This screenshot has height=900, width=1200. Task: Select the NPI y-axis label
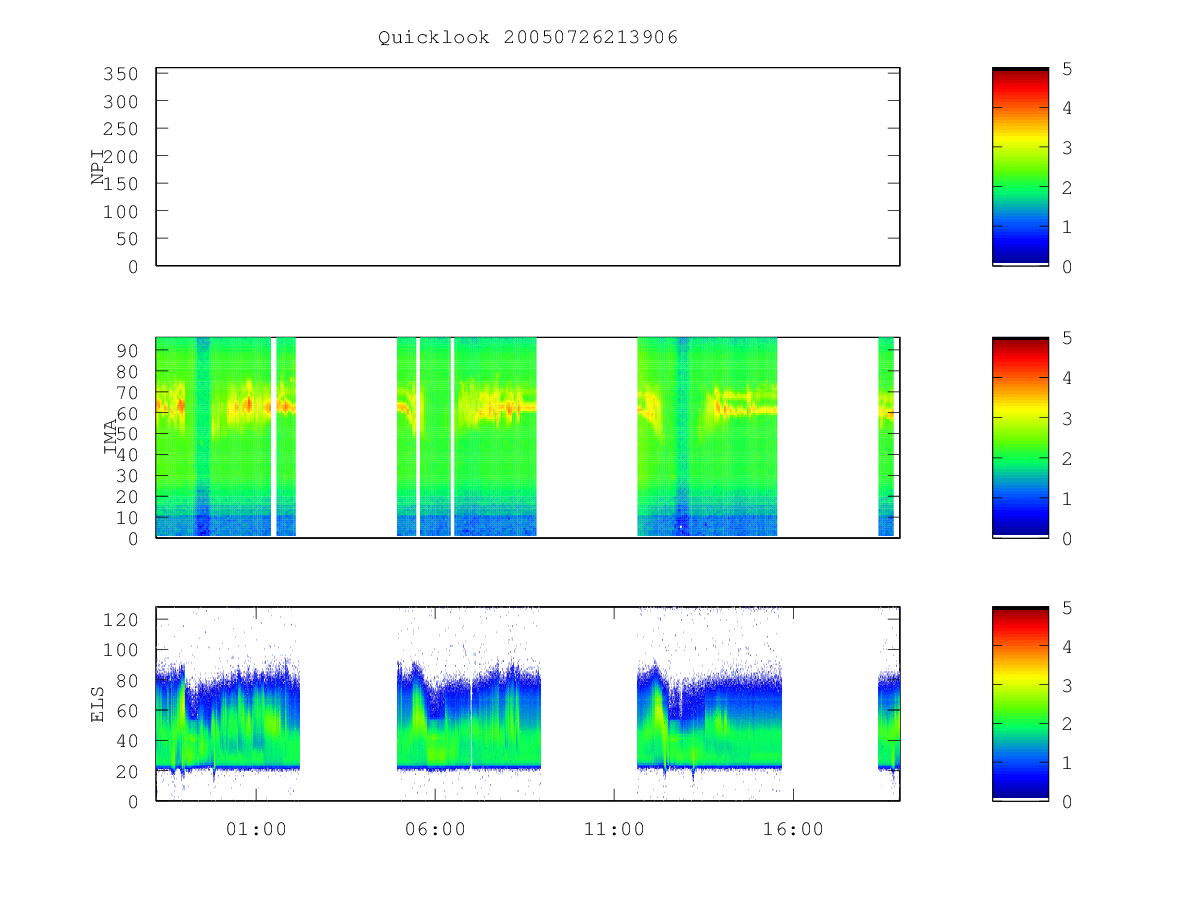pyautogui.click(x=99, y=167)
